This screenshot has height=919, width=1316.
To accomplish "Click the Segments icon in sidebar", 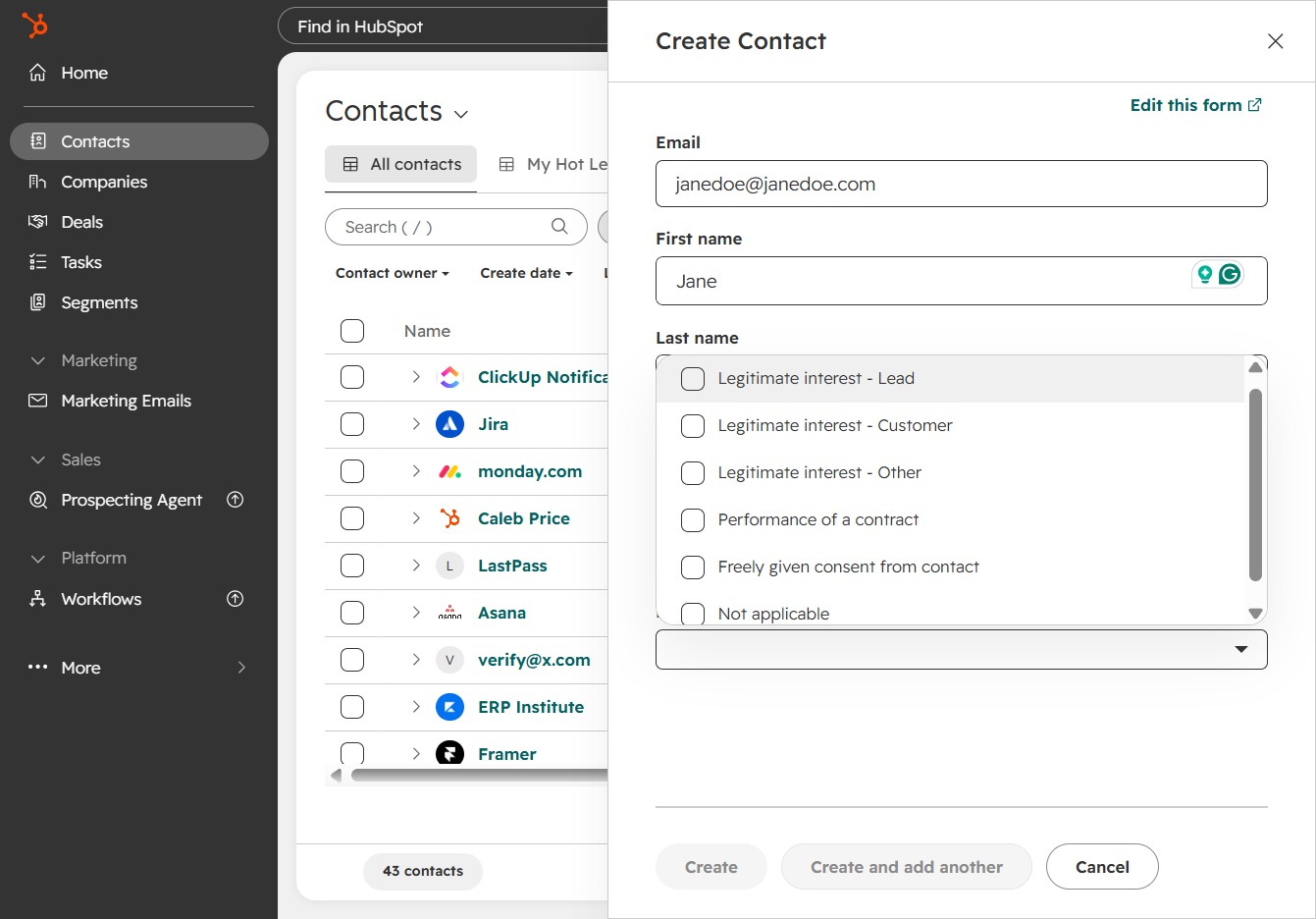I will tap(38, 302).
